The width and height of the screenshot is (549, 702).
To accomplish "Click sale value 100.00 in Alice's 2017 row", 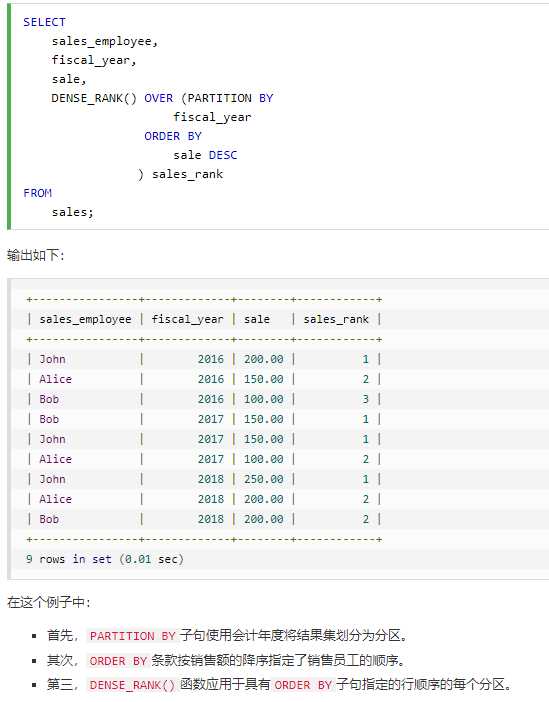I will click(x=263, y=459).
